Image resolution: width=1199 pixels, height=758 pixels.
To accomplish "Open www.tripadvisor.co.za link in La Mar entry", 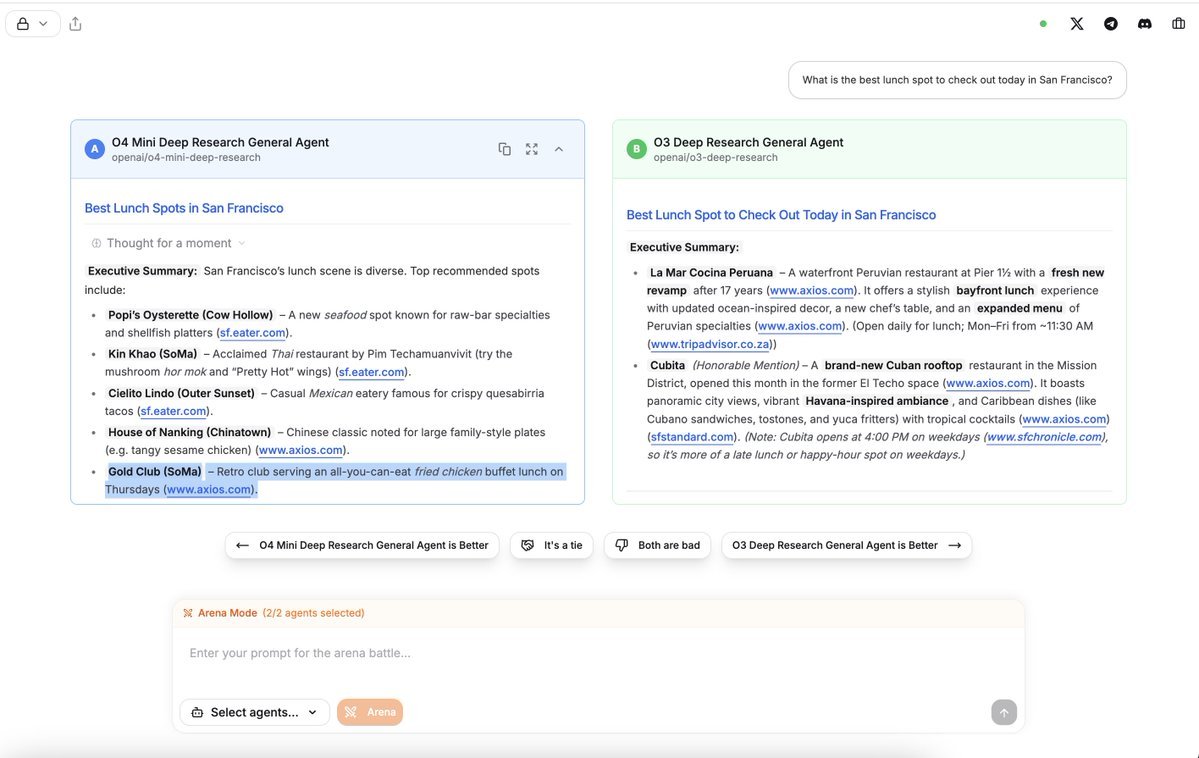I will 710,344.
